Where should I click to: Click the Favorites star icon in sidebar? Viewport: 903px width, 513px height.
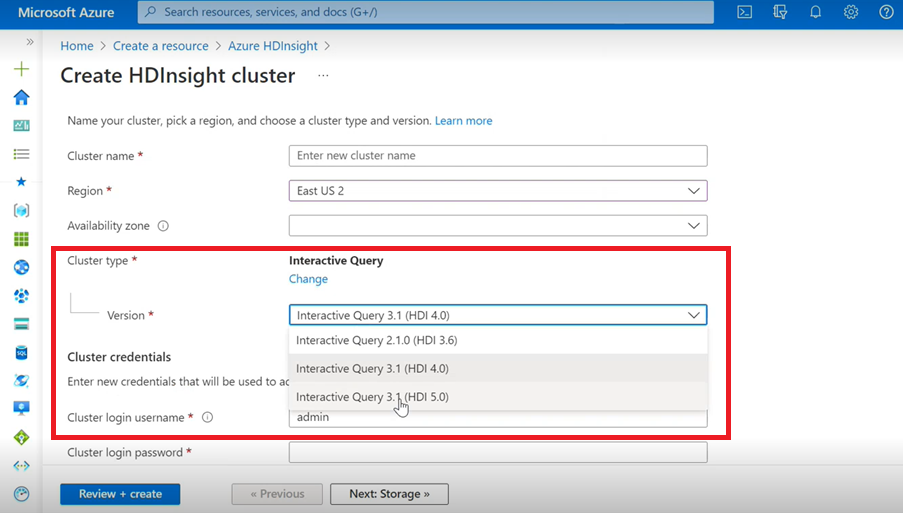(21, 182)
